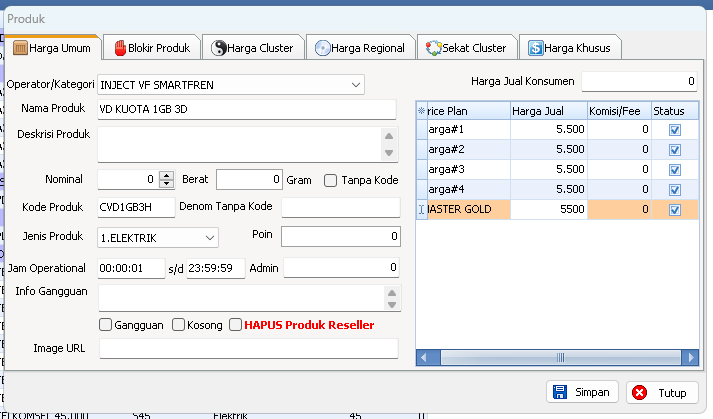Click the yin-yang Harga Cluster icon
713x419 pixels.
pyautogui.click(x=219, y=48)
